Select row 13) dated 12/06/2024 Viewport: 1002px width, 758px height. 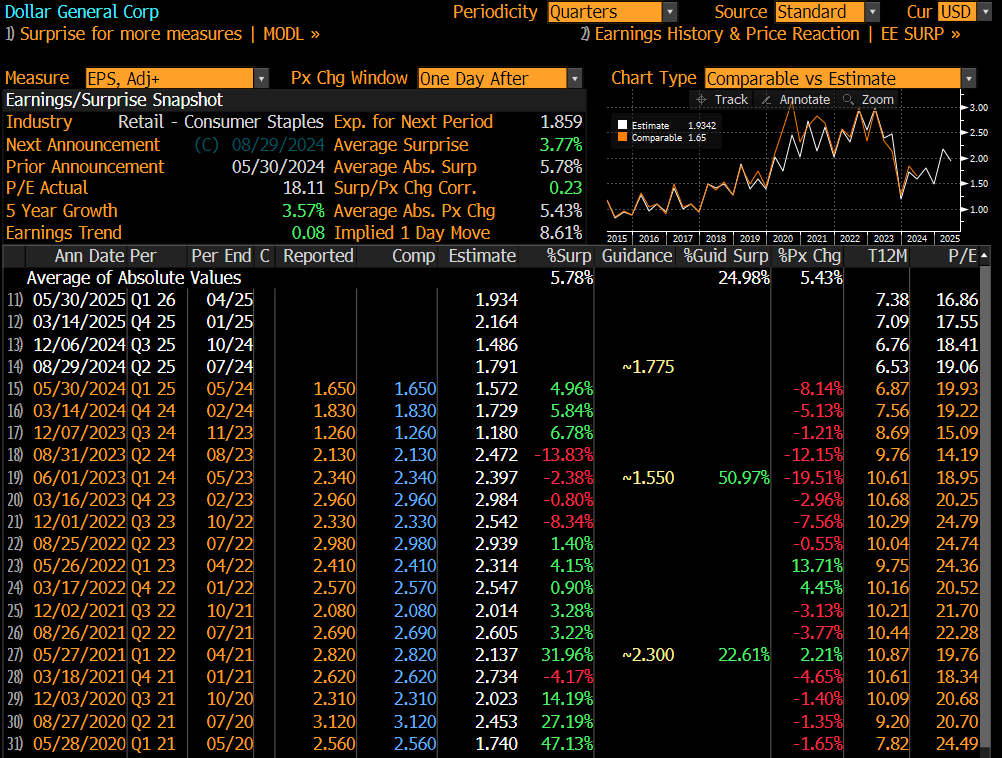[492, 344]
